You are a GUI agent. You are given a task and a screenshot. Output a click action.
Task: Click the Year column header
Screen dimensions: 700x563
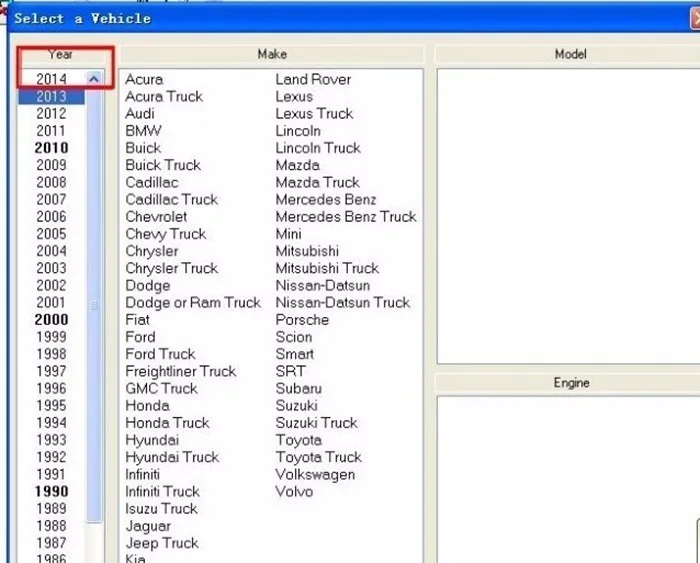tap(61, 54)
